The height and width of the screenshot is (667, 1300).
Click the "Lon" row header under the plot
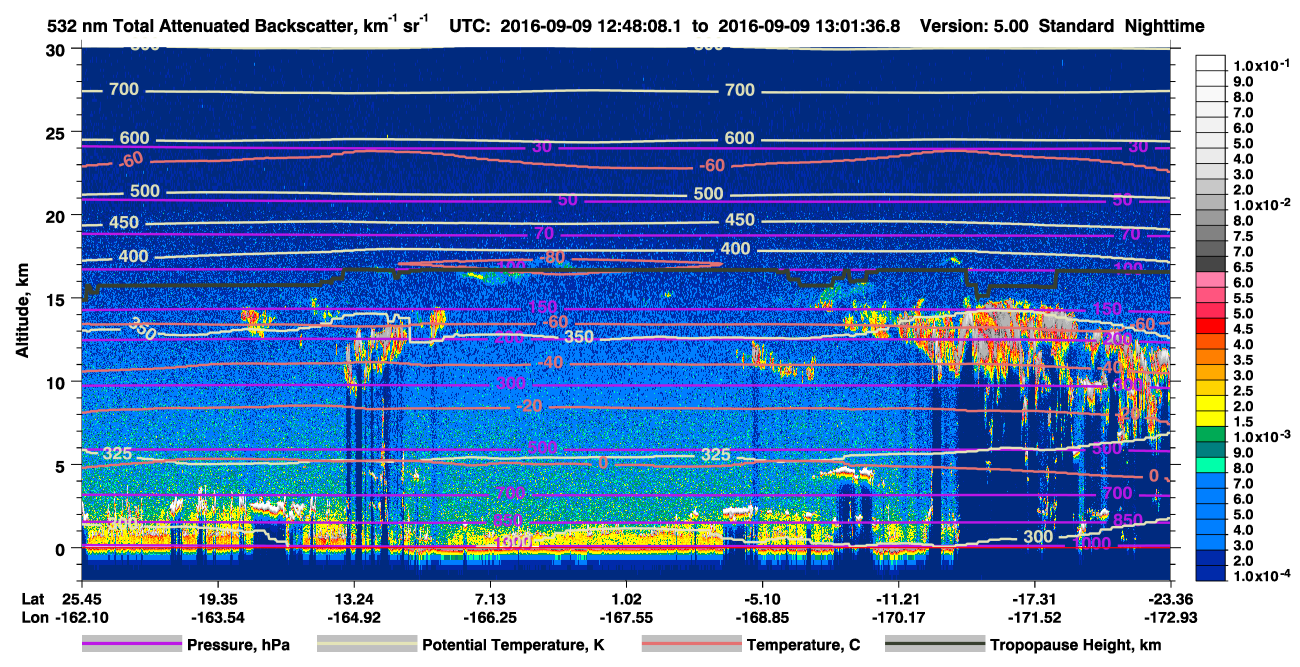click(33, 616)
